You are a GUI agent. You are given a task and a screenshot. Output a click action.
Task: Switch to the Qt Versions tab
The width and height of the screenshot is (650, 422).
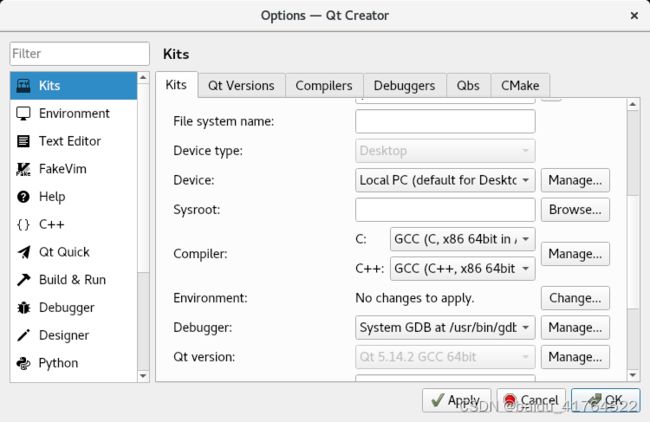(241, 85)
